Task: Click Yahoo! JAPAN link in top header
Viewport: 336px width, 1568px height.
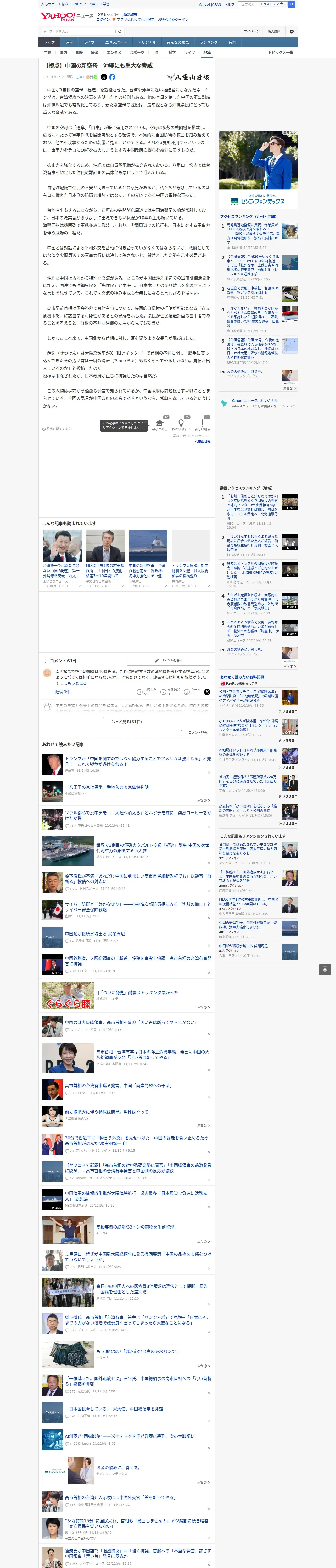Action: [x=210, y=4]
